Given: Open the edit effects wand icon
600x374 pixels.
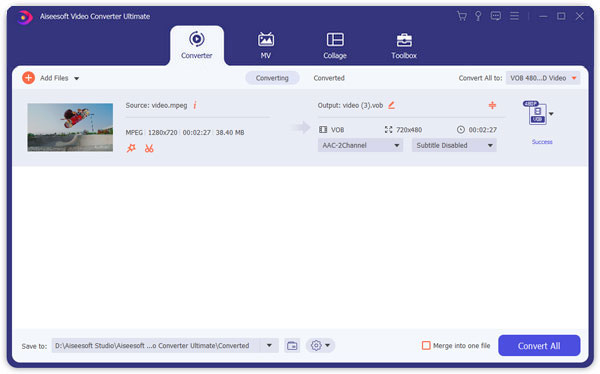Looking at the screenshot, I should coord(131,148).
